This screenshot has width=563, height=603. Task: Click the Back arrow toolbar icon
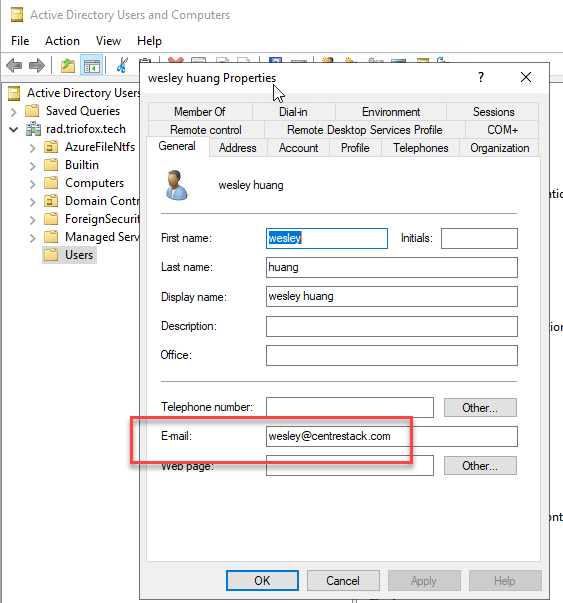(14, 65)
